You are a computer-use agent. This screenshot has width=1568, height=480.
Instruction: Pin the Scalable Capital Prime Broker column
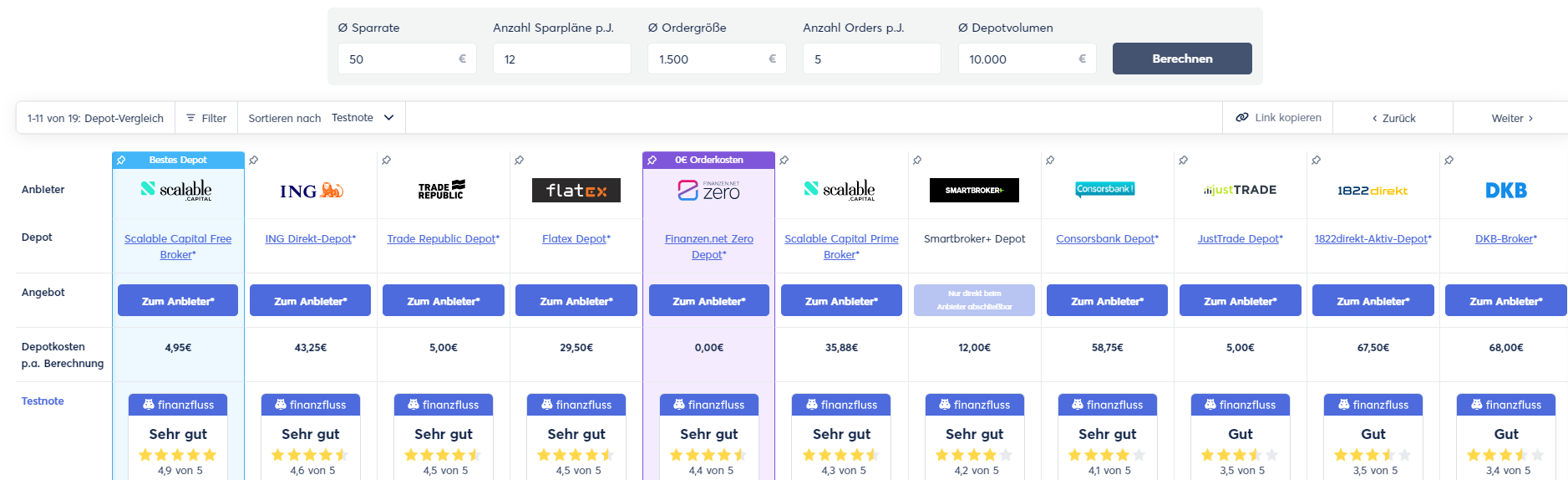tap(784, 160)
